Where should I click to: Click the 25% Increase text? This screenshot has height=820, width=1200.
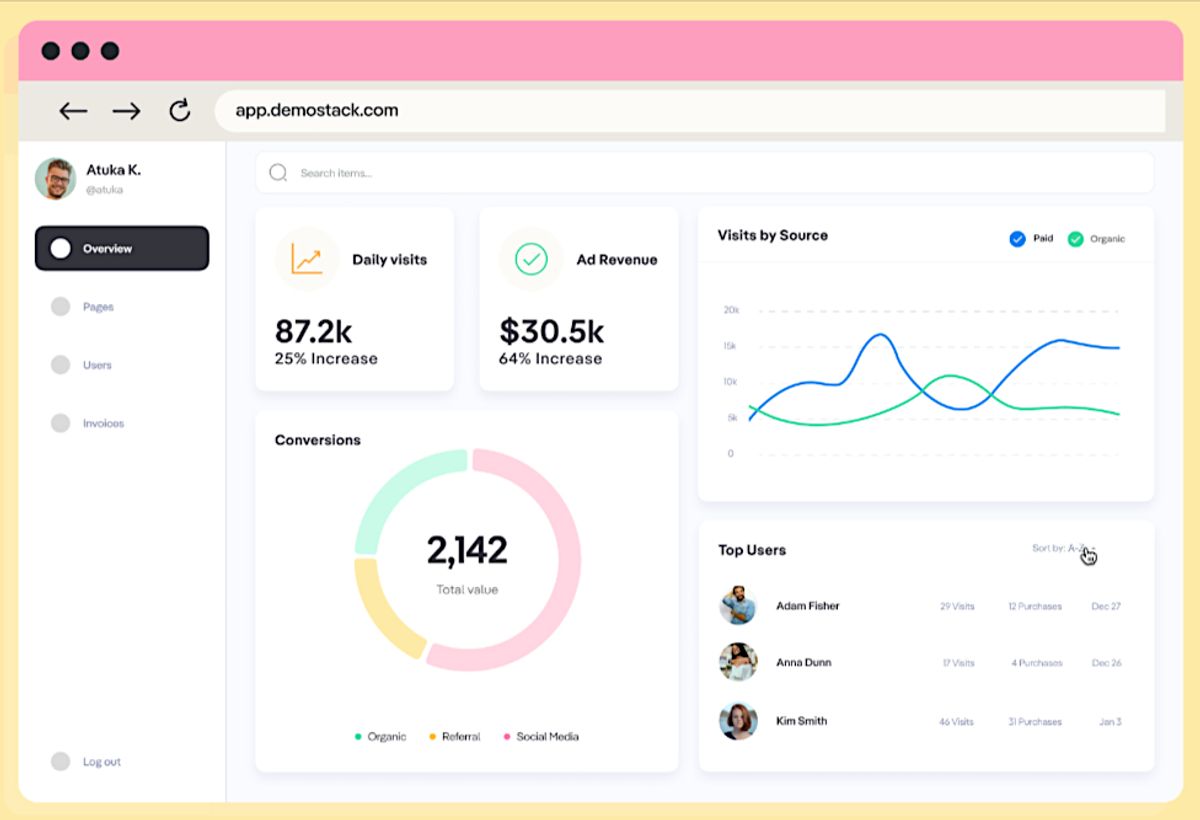tap(326, 359)
